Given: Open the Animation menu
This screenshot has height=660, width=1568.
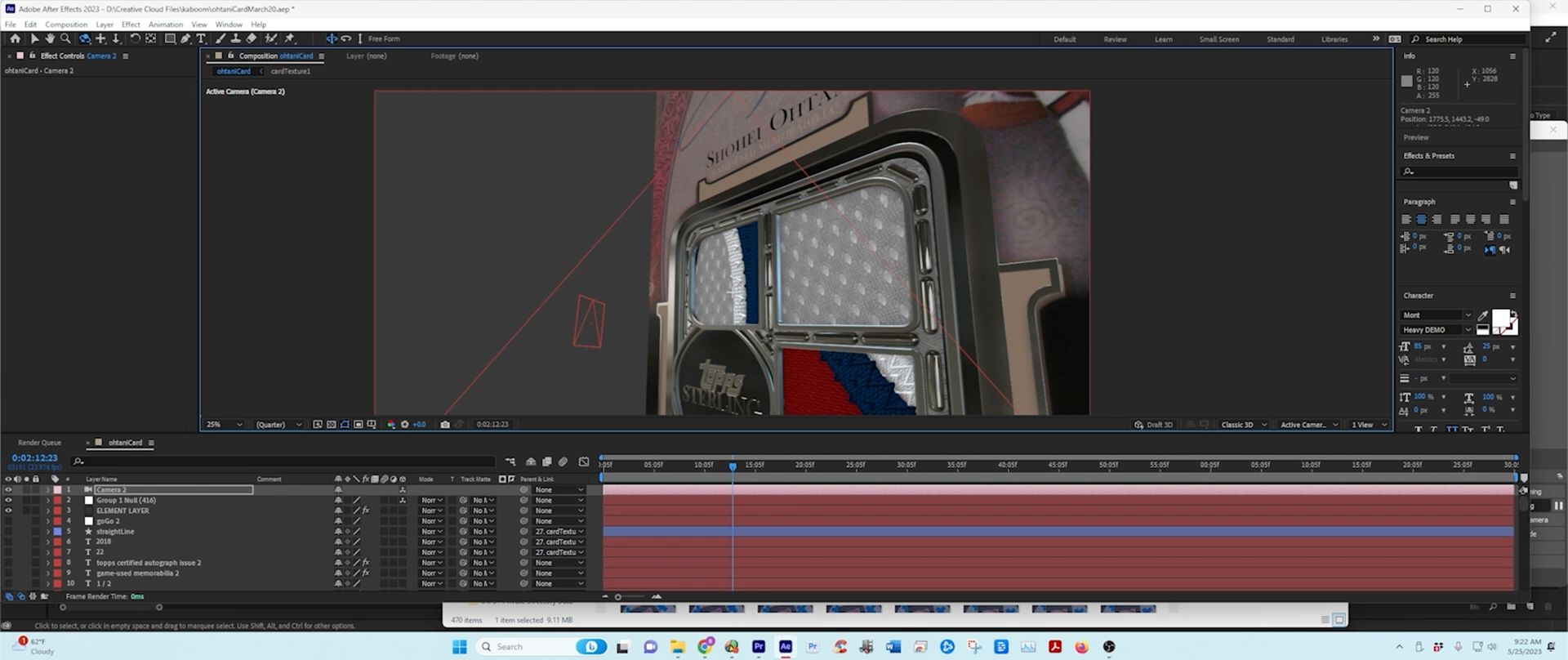Looking at the screenshot, I should click(166, 25).
